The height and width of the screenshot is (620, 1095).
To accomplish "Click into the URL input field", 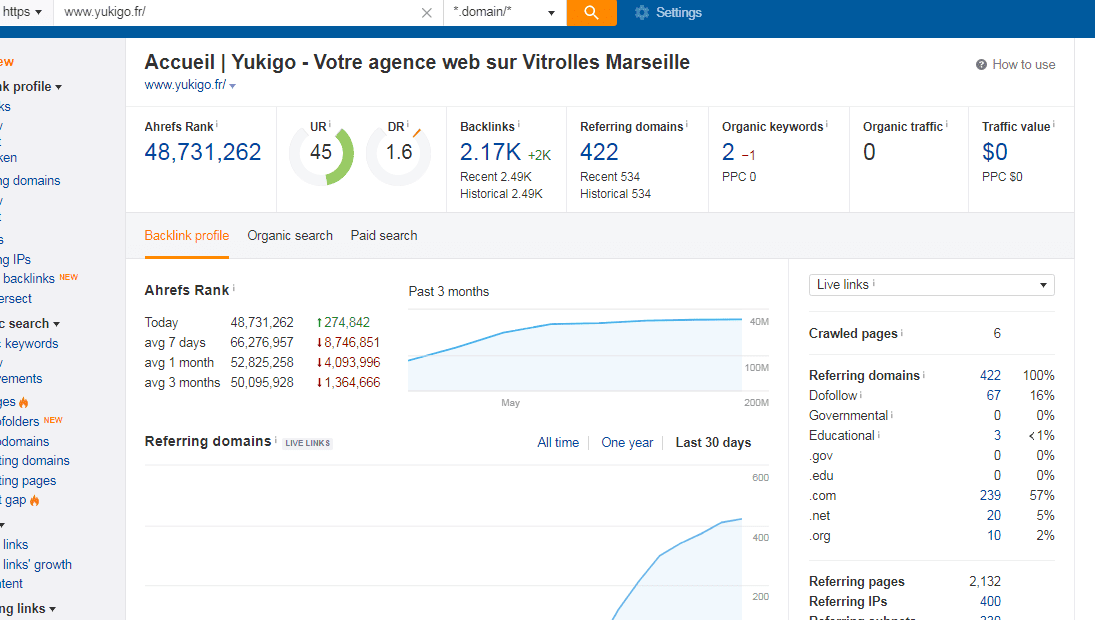I will [237, 12].
